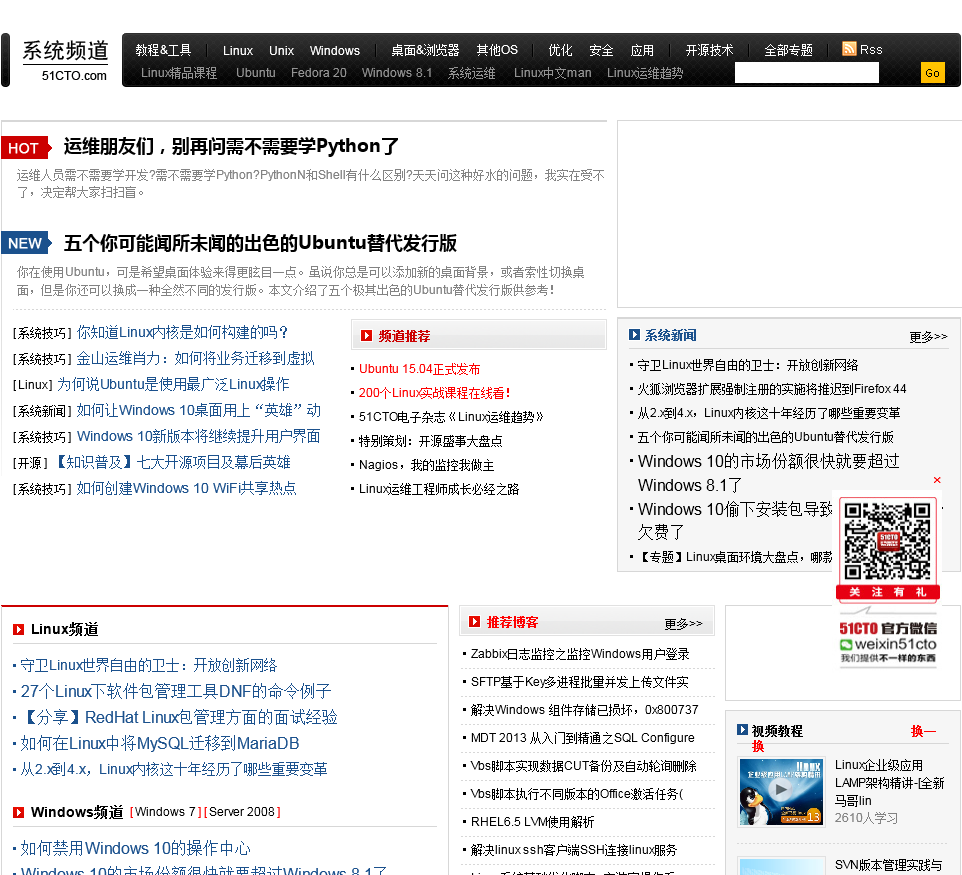Open 如何禁用Windows 10的操作中心 article

[136, 849]
